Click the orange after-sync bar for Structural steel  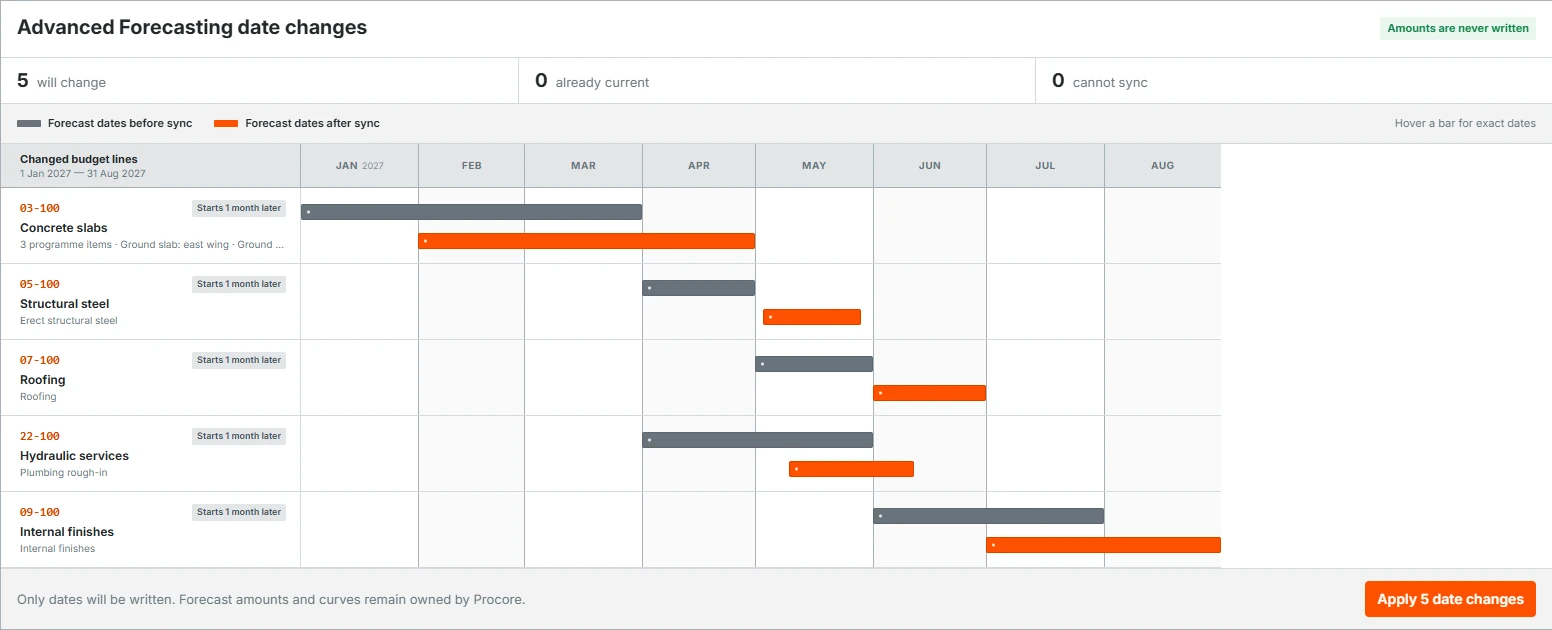point(812,317)
